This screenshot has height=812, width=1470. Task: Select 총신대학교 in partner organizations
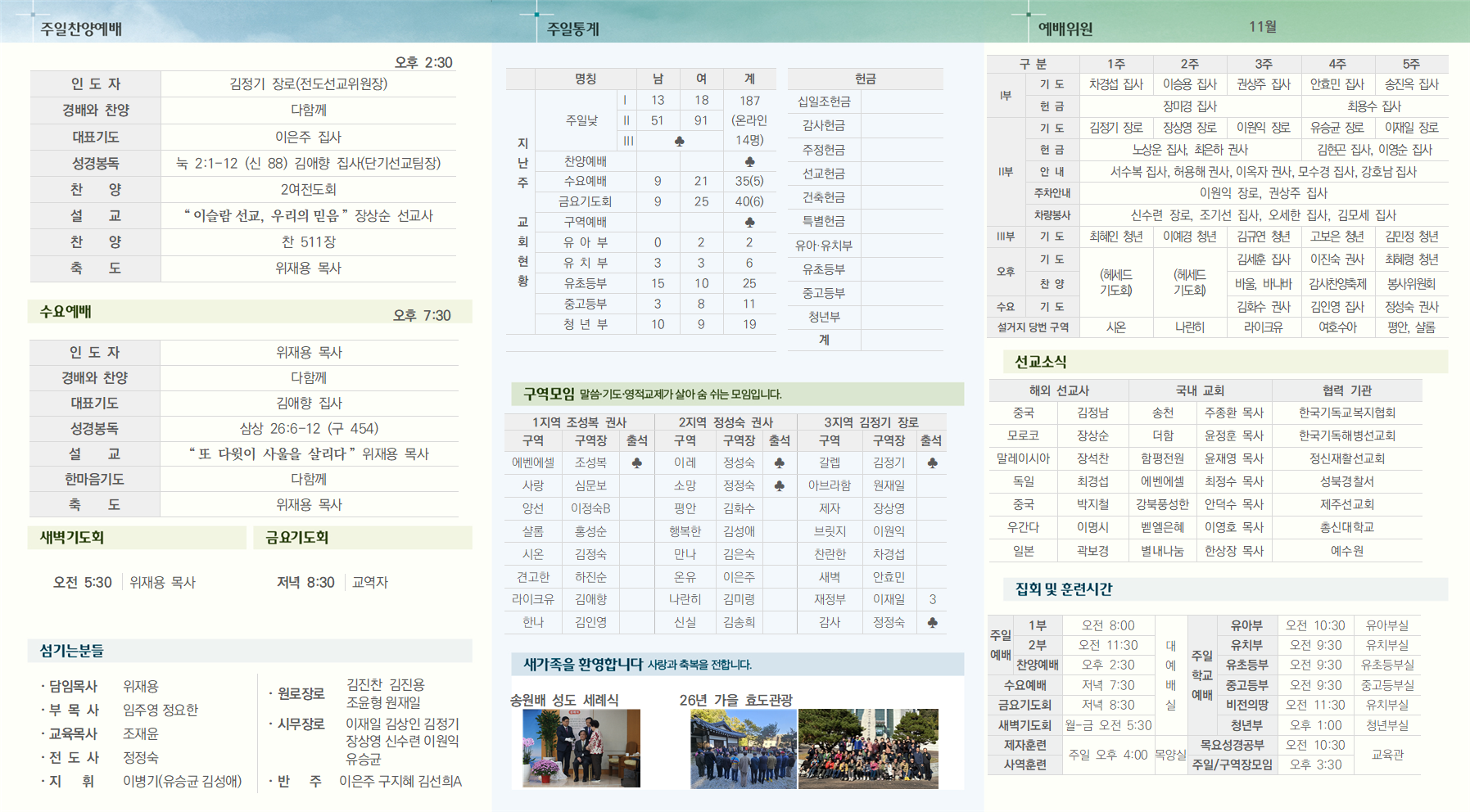1346,527
